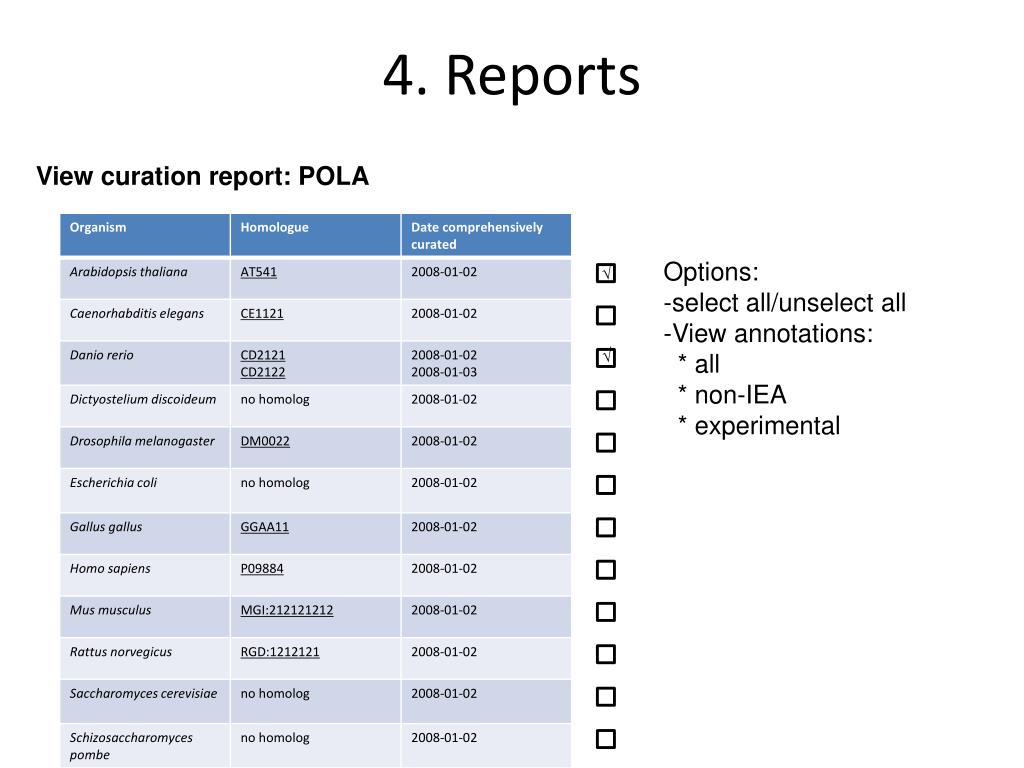Click the 2008-01-03 date for CD2122
The image size is (1024, 768).
pyautogui.click(x=444, y=372)
